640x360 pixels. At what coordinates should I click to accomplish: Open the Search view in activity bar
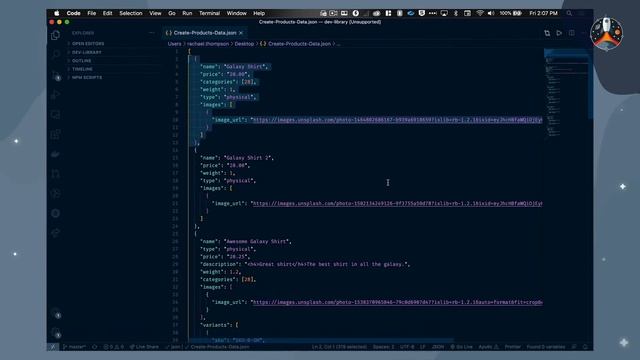tap(56, 54)
